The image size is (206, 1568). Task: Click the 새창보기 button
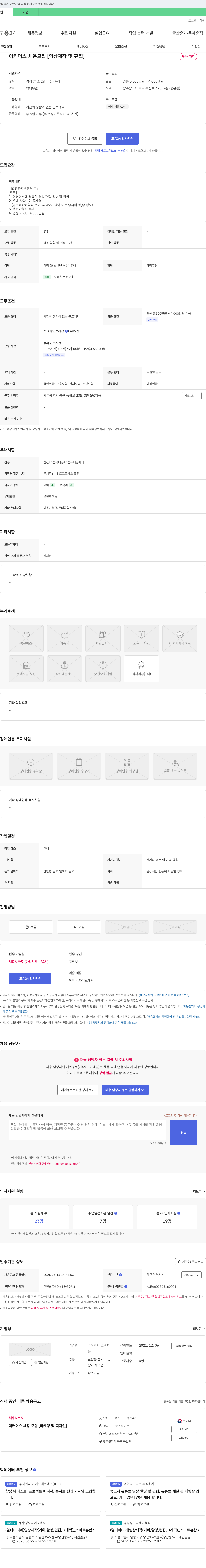[184, 1438]
